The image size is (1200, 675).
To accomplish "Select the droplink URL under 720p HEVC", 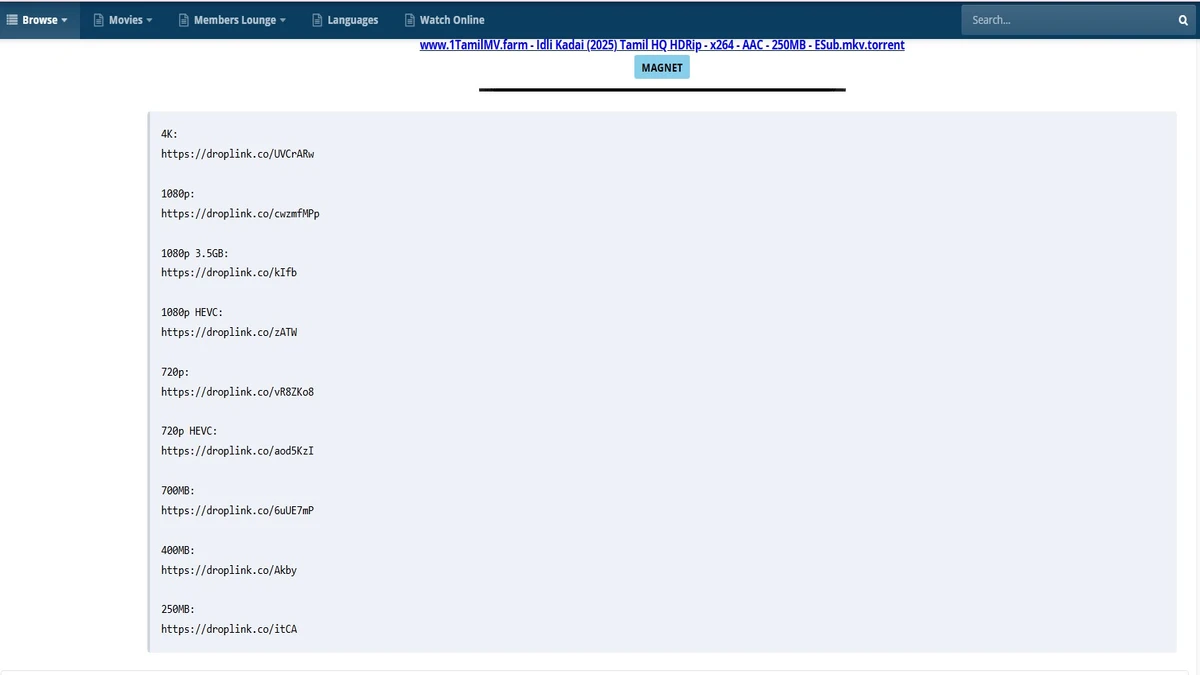I will pos(238,451).
